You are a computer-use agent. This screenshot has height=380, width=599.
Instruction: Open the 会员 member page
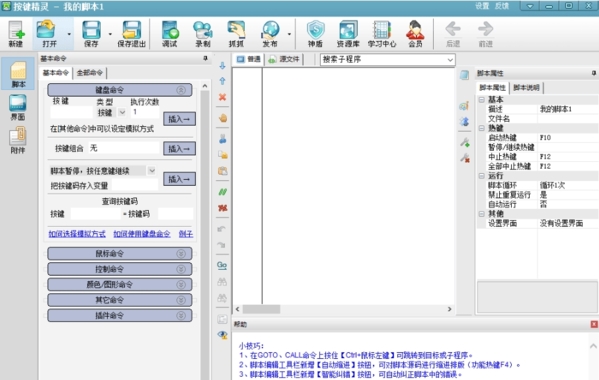tap(415, 34)
